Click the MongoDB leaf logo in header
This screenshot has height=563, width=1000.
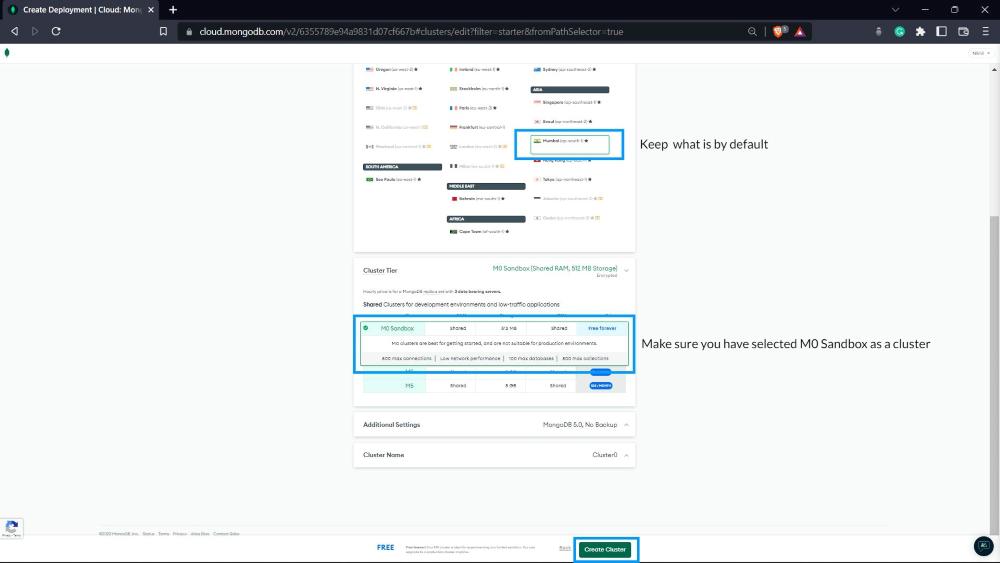click(x=7, y=53)
